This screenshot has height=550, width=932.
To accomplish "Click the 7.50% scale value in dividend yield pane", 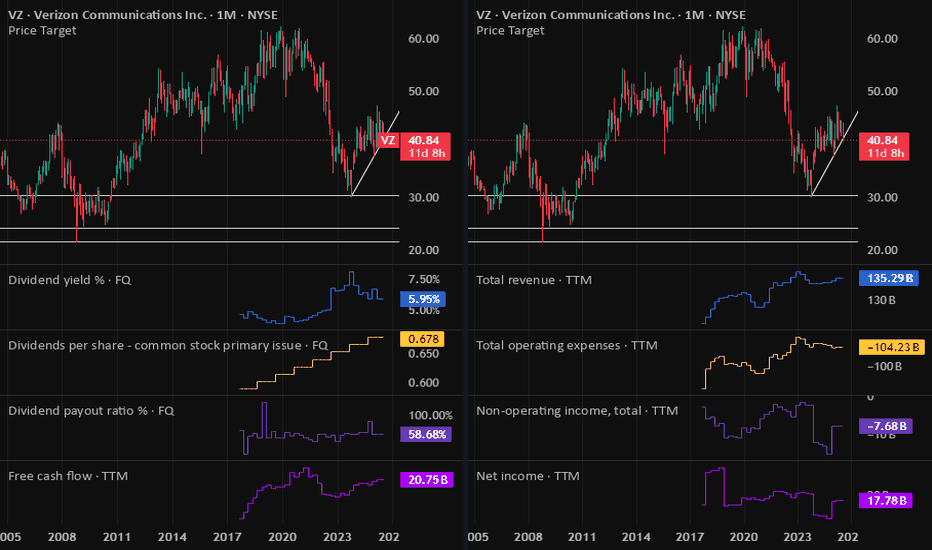I will tap(424, 279).
